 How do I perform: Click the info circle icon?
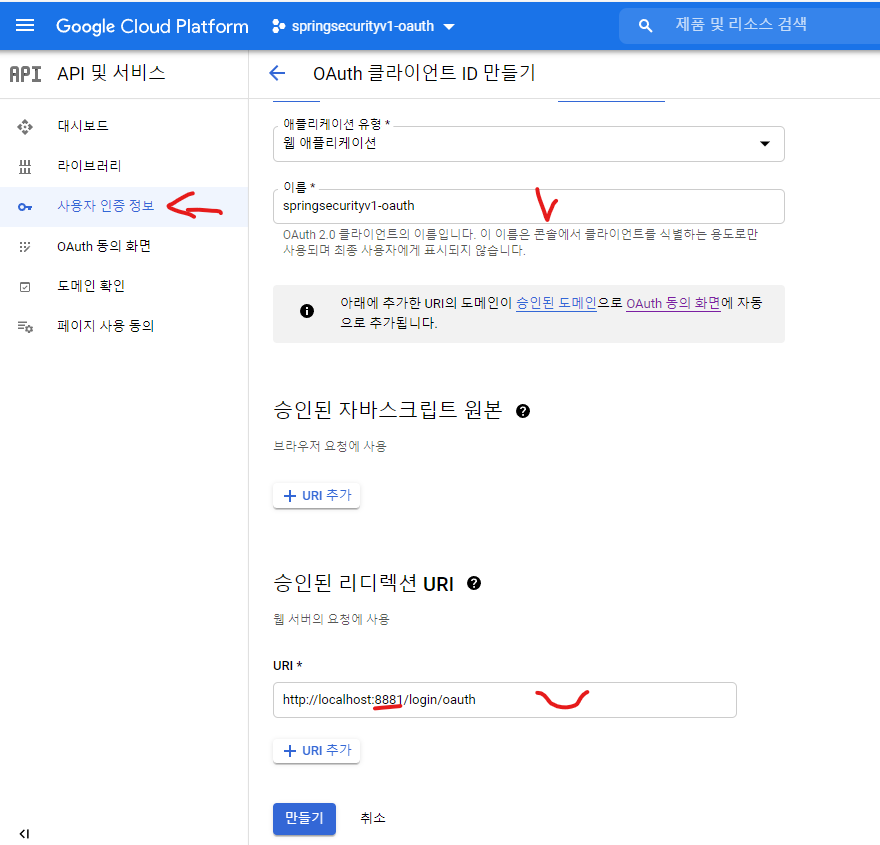pos(306,311)
